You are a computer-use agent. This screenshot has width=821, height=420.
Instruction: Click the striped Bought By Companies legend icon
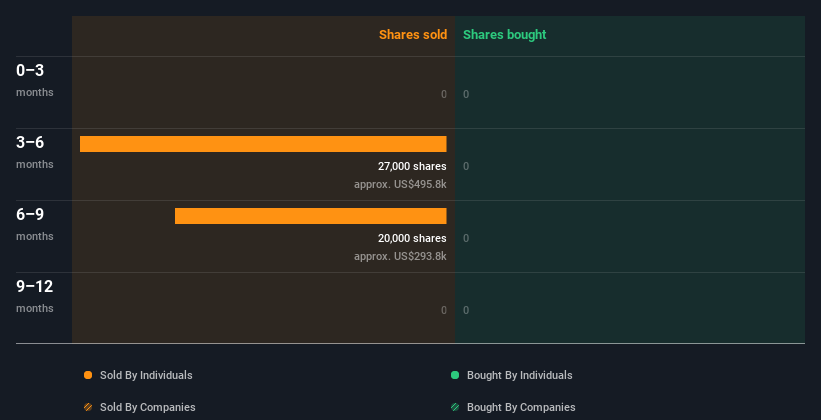coord(455,407)
